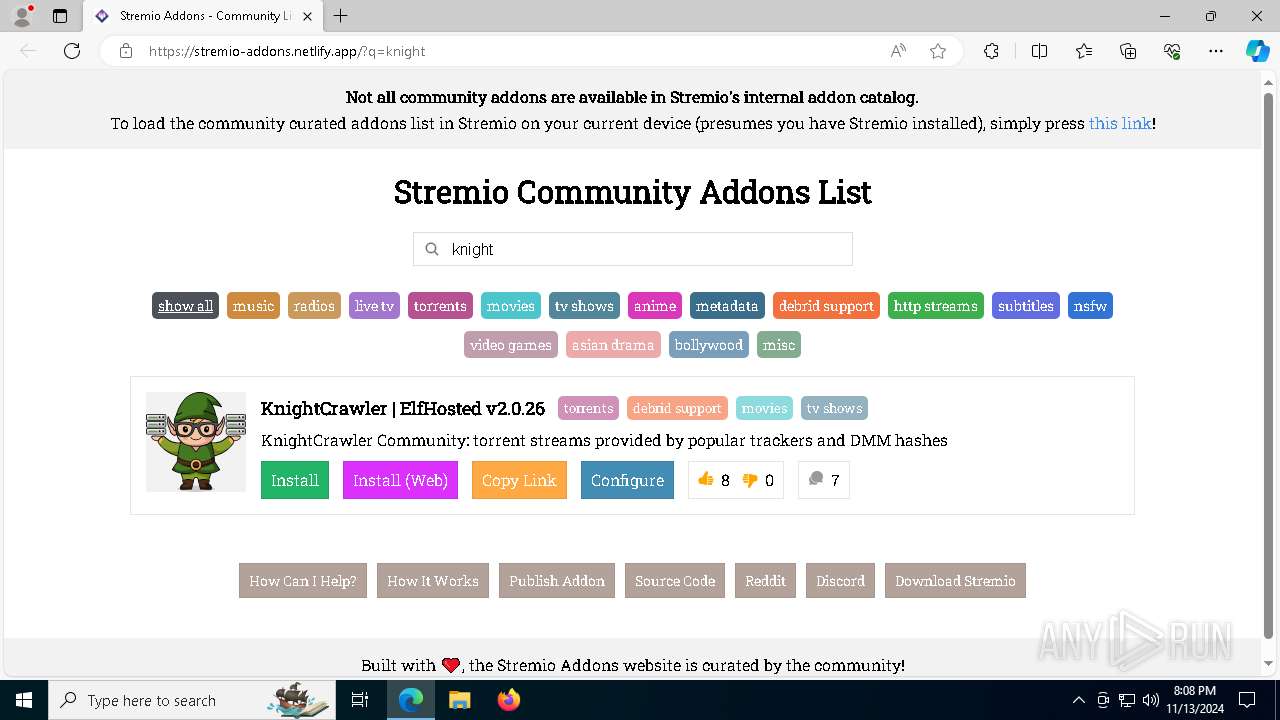Screen dimensions: 1280x720
Task: Open the Source Code link
Action: 675,581
